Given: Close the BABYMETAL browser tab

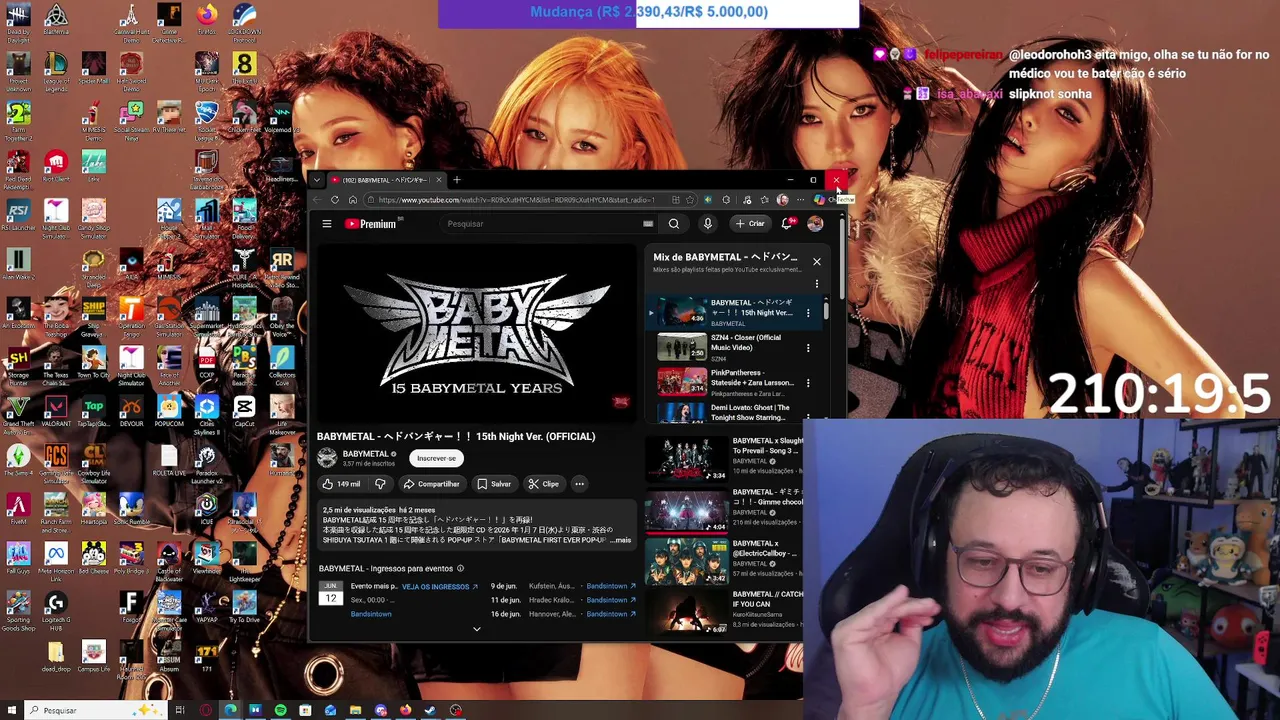Looking at the screenshot, I should click(x=438, y=180).
